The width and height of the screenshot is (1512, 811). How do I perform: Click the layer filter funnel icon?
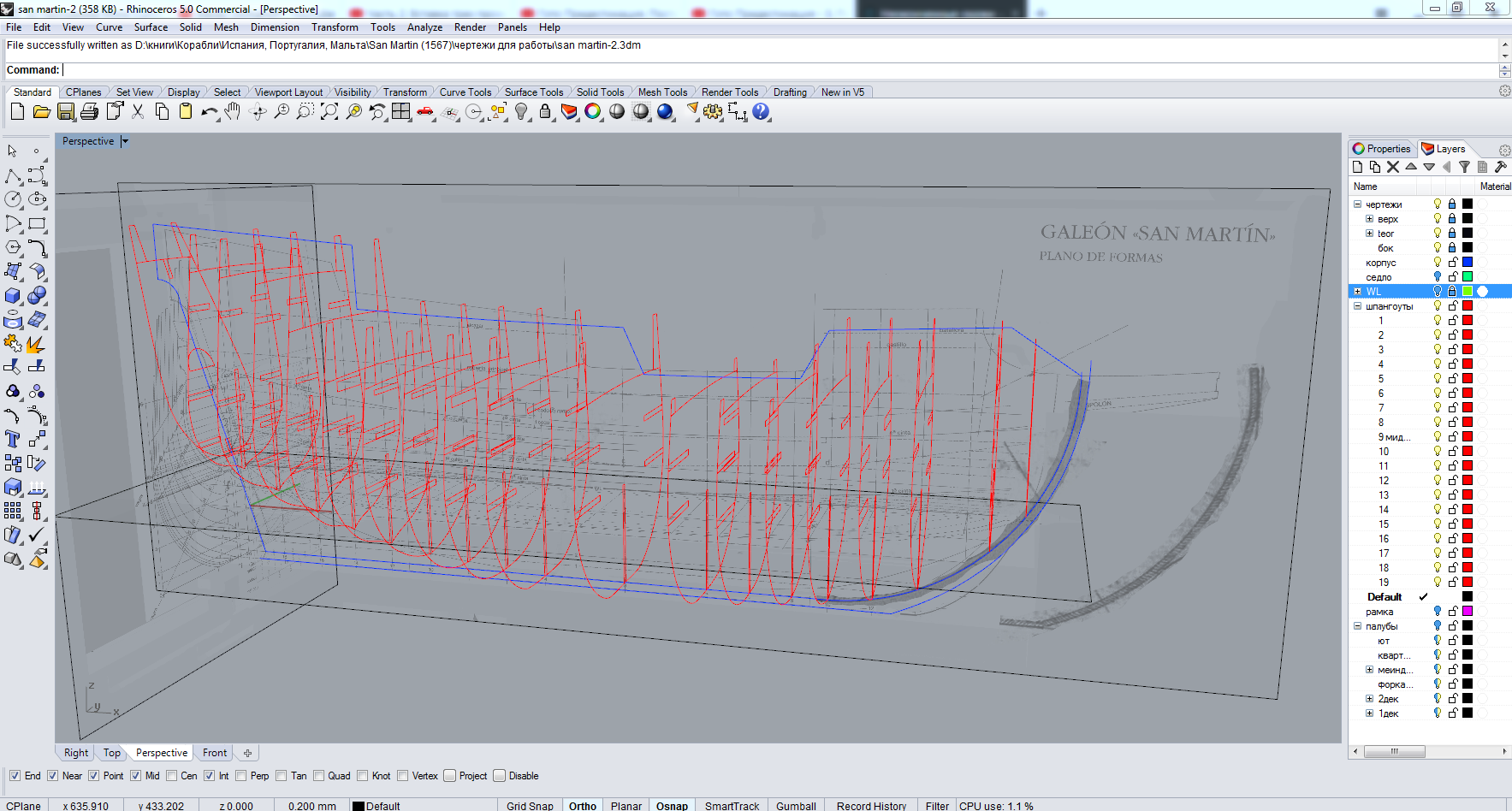point(1464,168)
